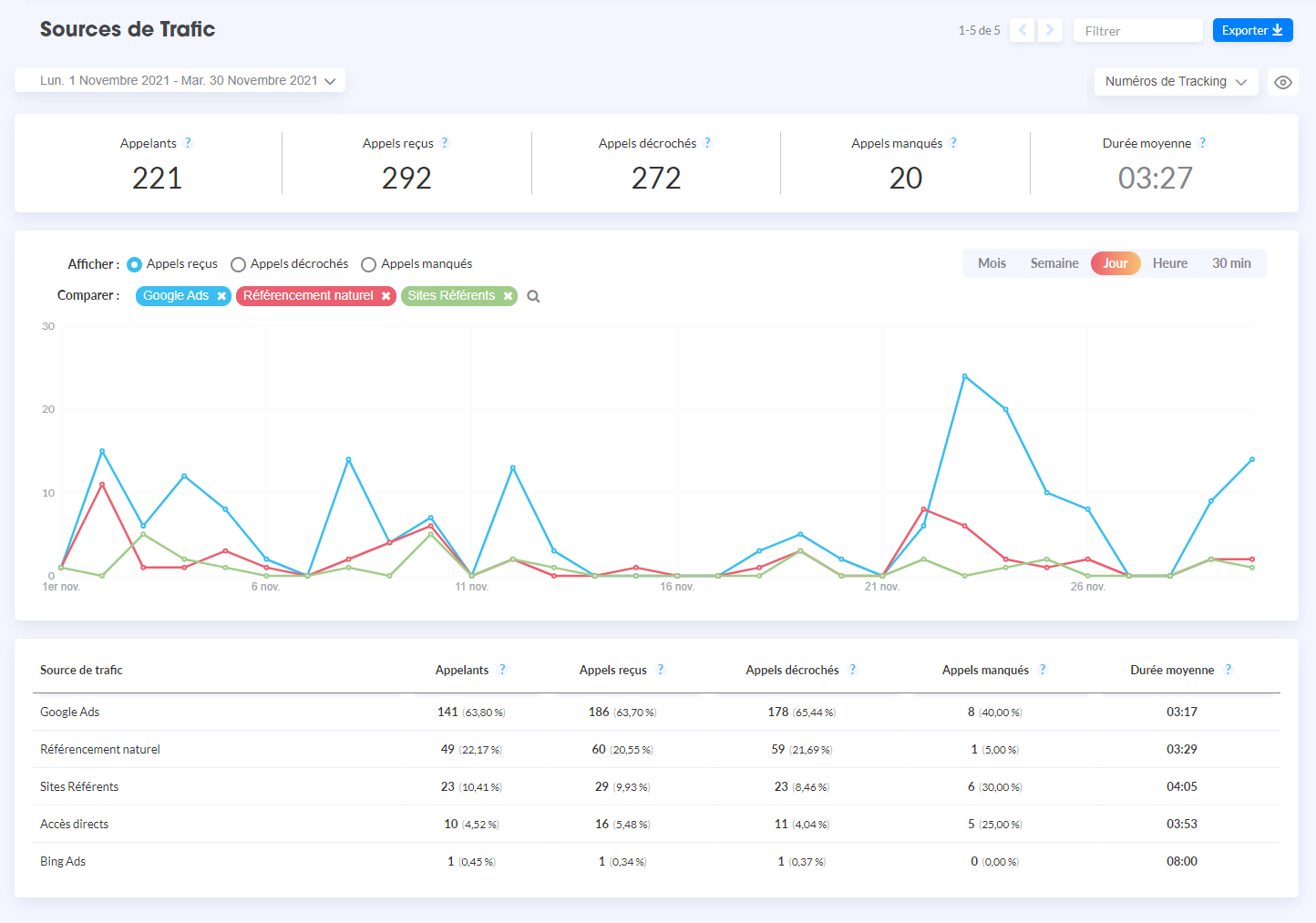Expand the Numéros de Tracking dropdown

1175,82
